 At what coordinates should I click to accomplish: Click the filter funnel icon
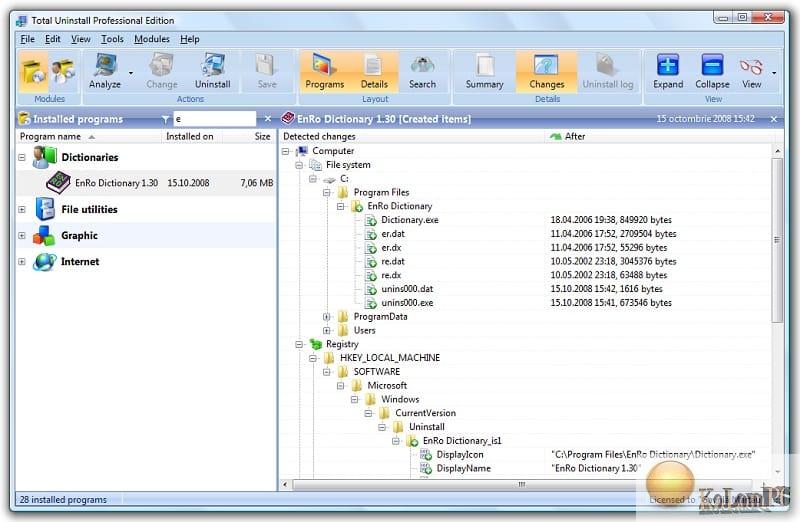click(x=165, y=119)
